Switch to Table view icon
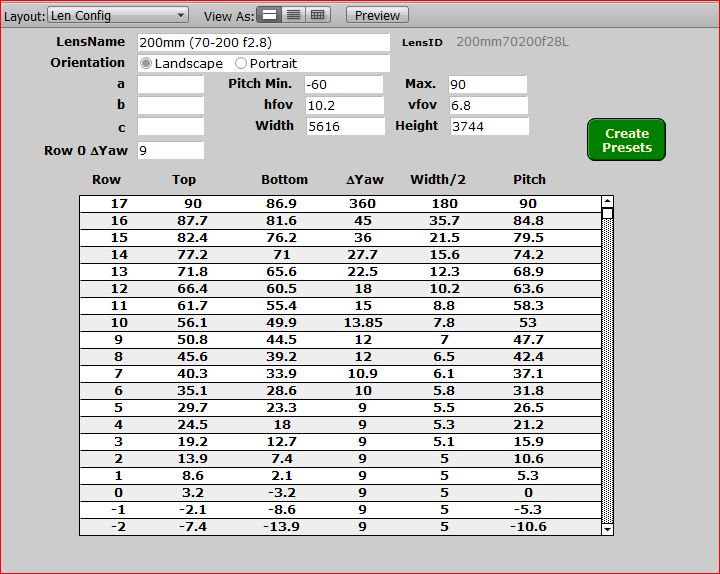This screenshot has height=574, width=720. (x=318, y=15)
